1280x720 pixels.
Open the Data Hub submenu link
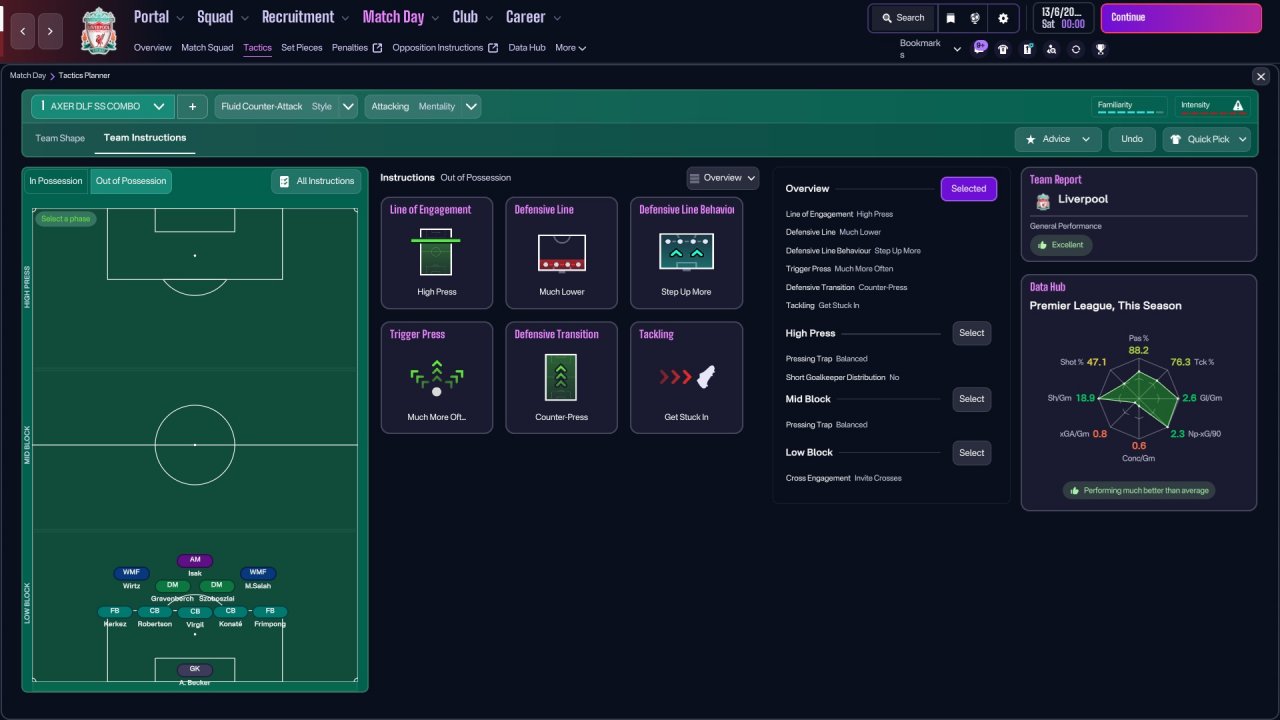tap(527, 48)
